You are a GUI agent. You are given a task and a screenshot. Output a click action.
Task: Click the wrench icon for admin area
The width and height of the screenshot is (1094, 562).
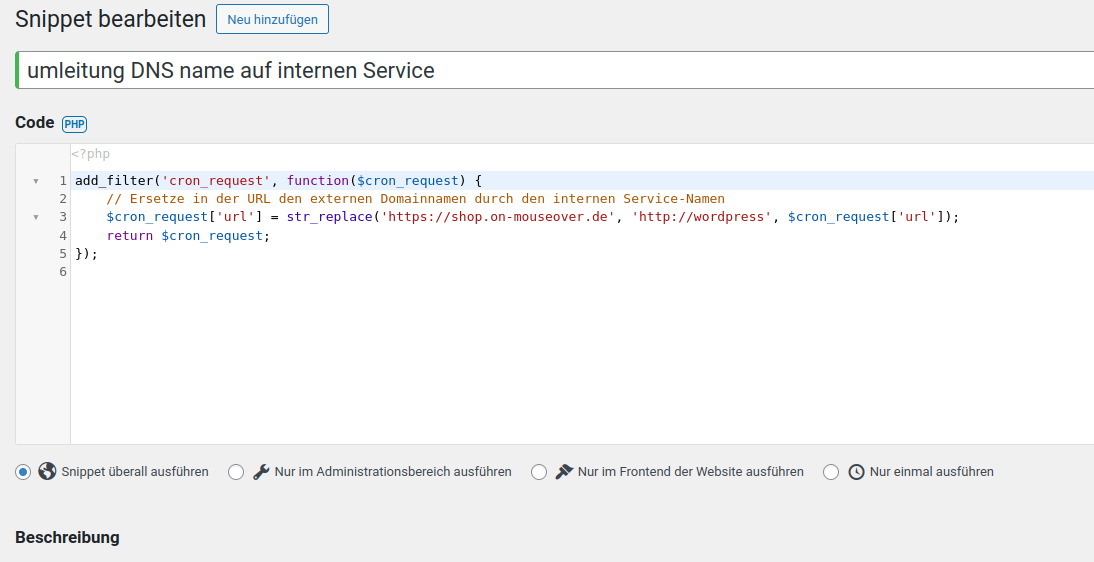coord(261,472)
